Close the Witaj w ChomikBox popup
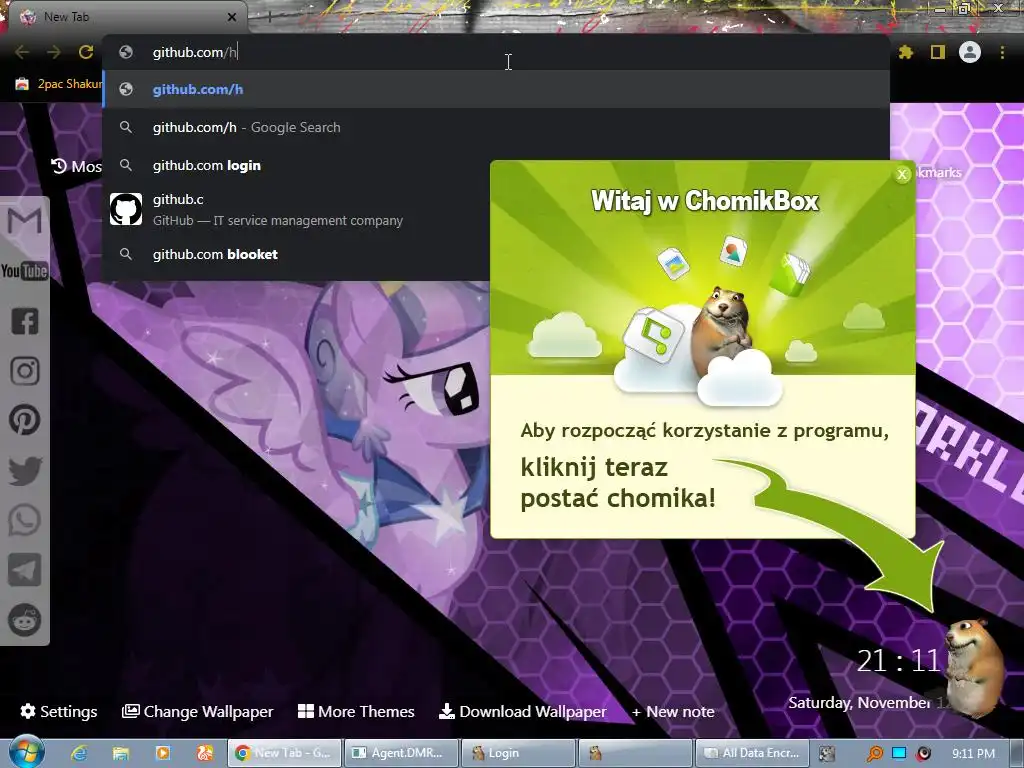This screenshot has width=1024, height=768. (x=902, y=174)
